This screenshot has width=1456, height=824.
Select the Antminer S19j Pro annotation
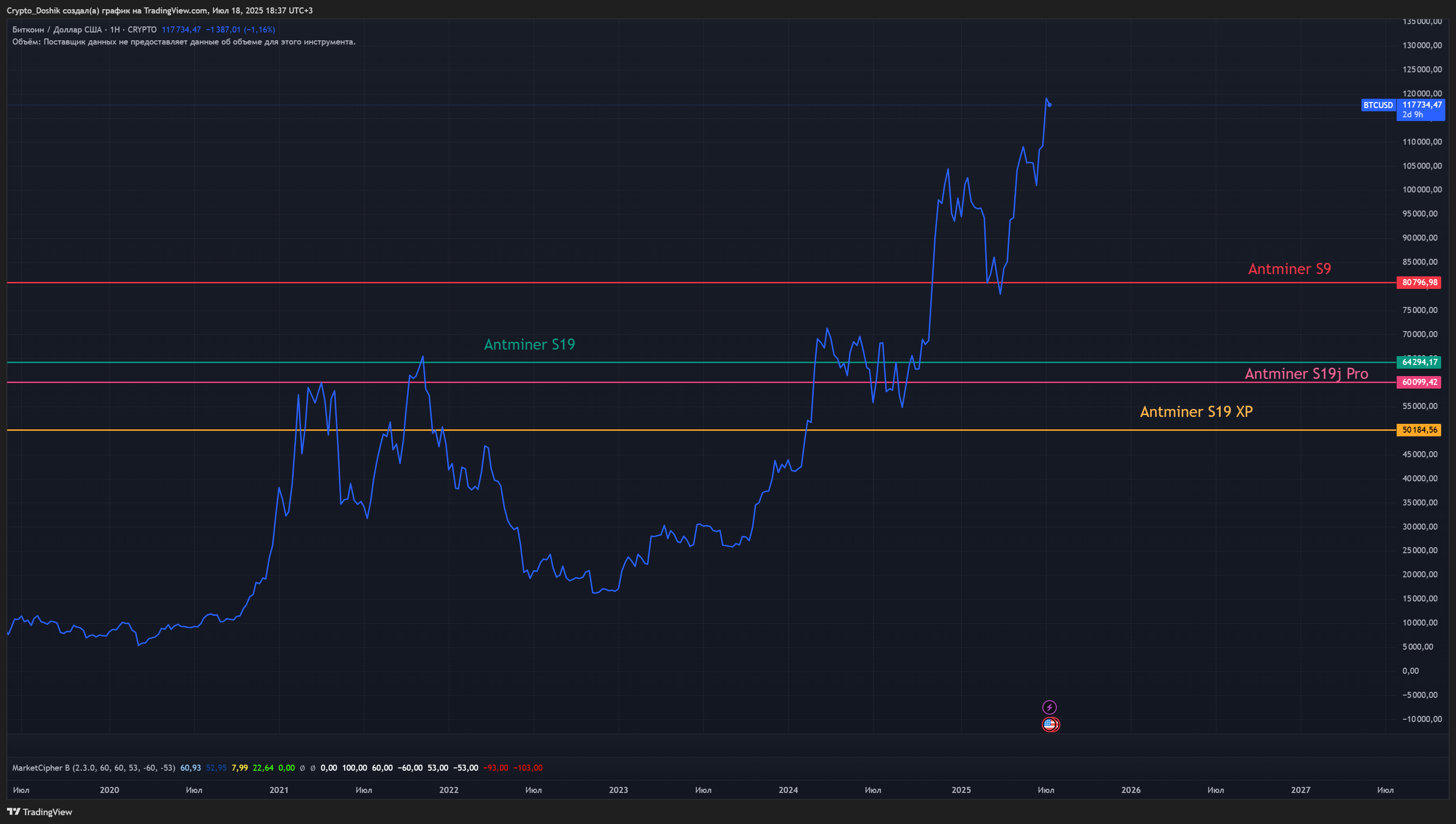[x=1307, y=374]
